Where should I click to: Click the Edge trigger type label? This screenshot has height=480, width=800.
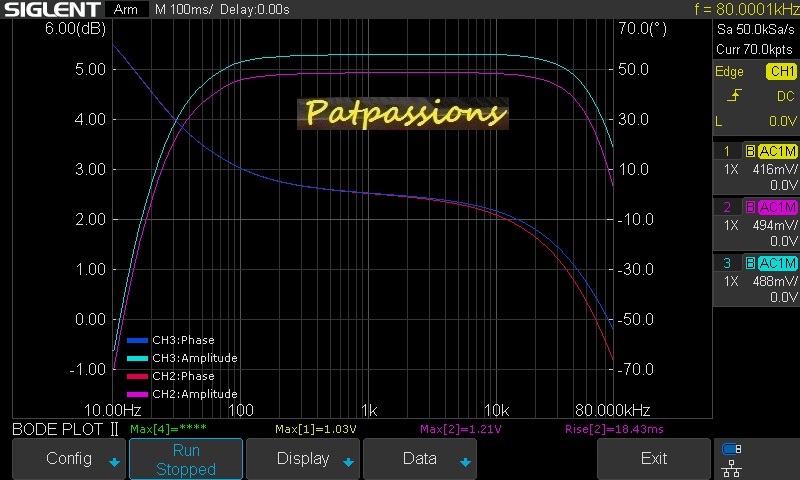pyautogui.click(x=729, y=72)
